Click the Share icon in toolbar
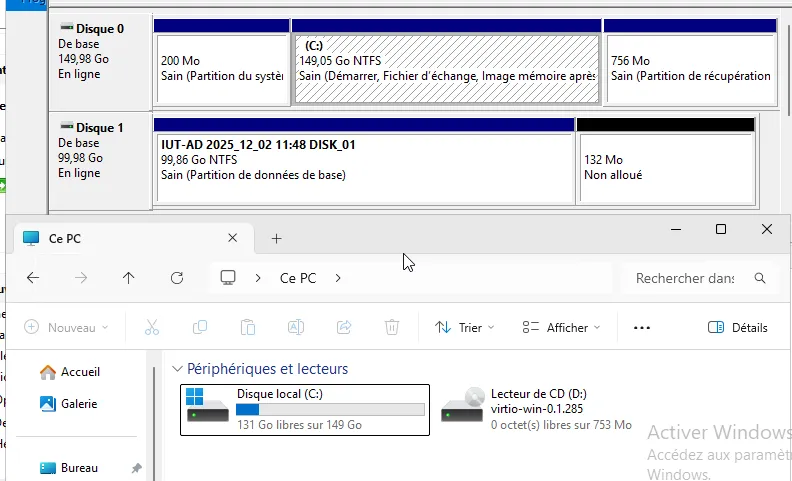The image size is (792, 481). 344,327
